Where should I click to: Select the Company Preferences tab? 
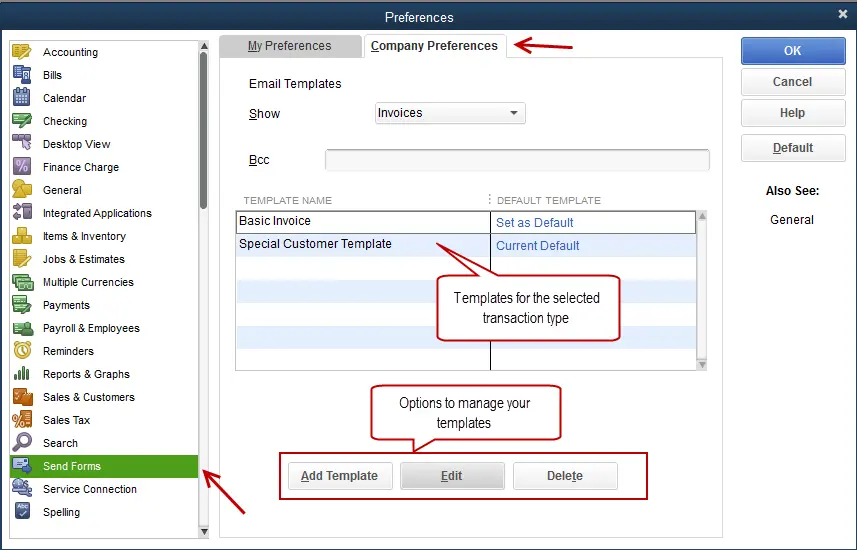tap(434, 46)
